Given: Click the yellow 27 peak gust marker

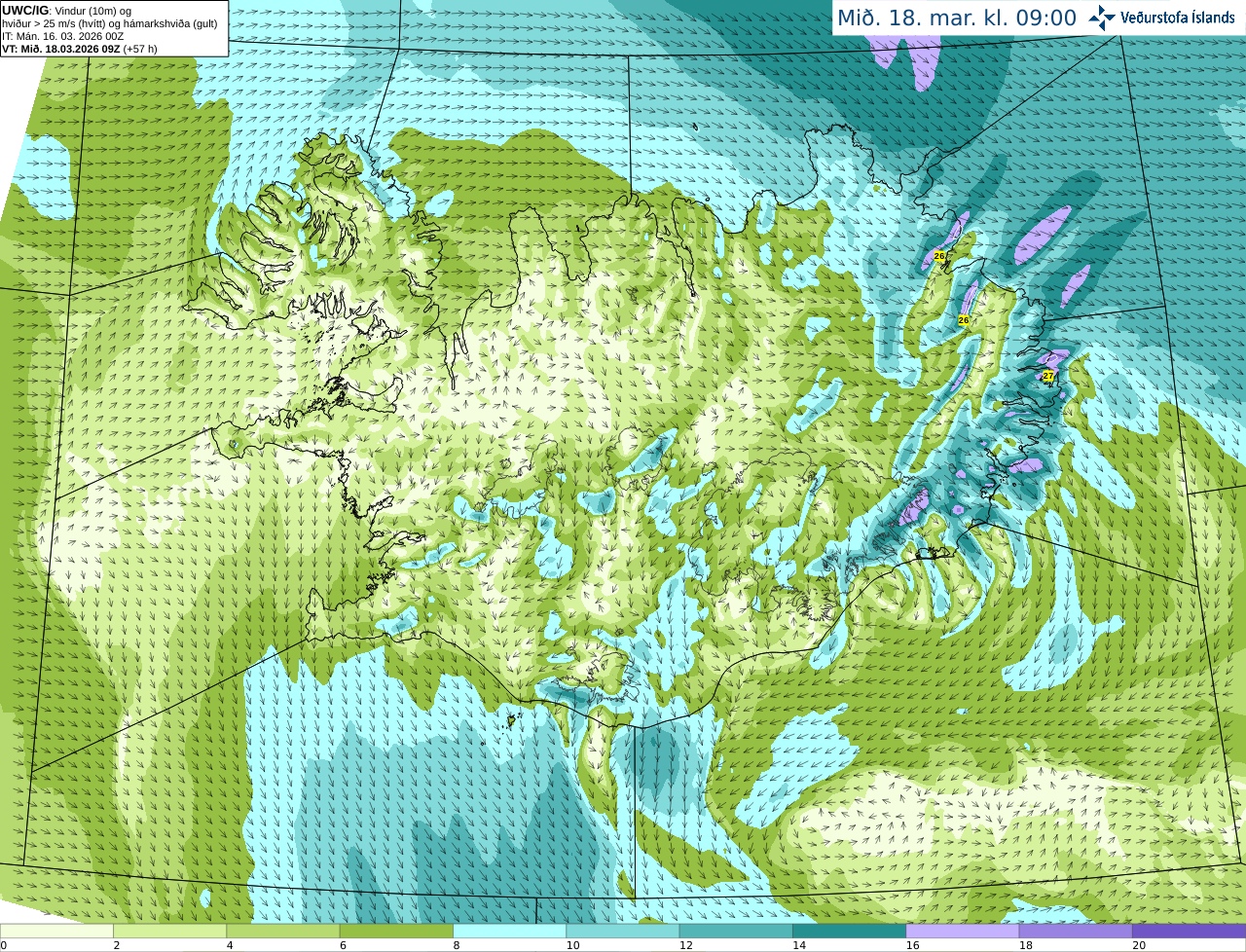Looking at the screenshot, I should pyautogui.click(x=1048, y=376).
